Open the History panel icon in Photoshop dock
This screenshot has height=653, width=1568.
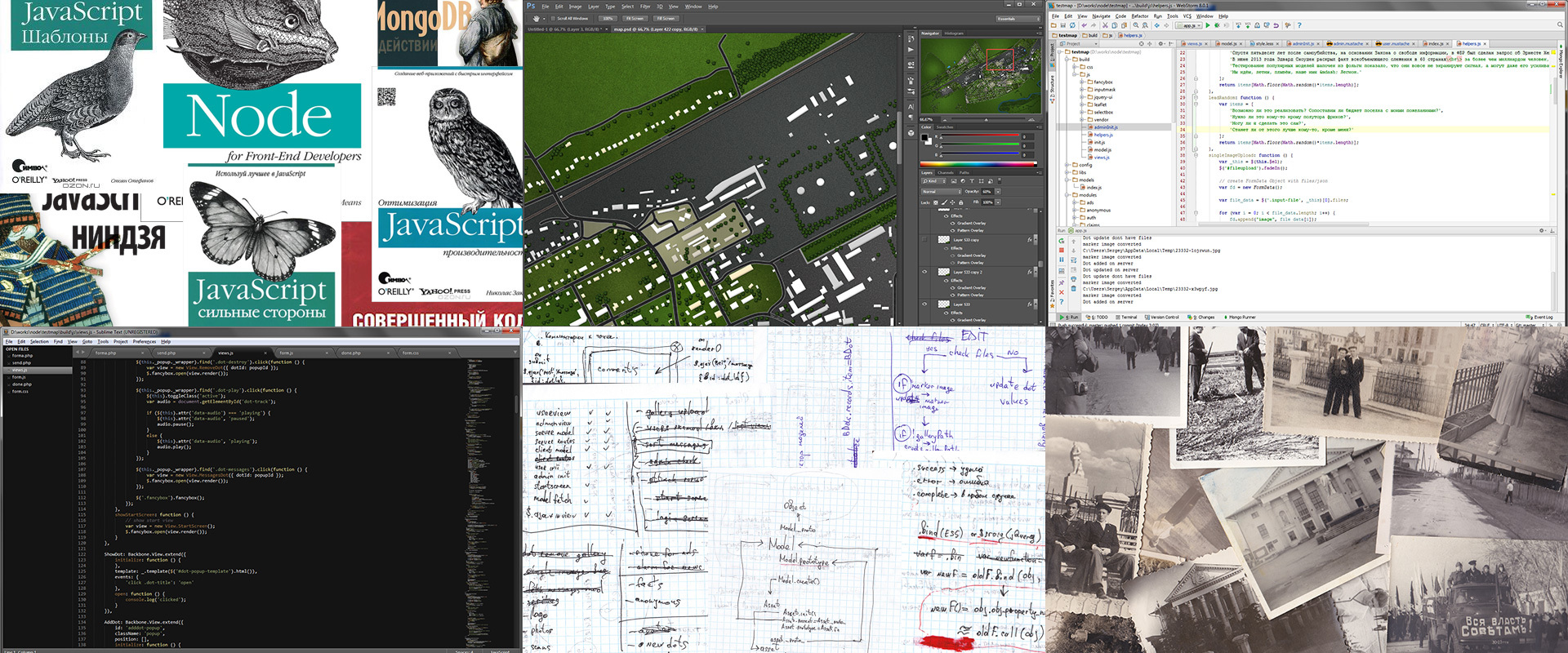click(911, 39)
